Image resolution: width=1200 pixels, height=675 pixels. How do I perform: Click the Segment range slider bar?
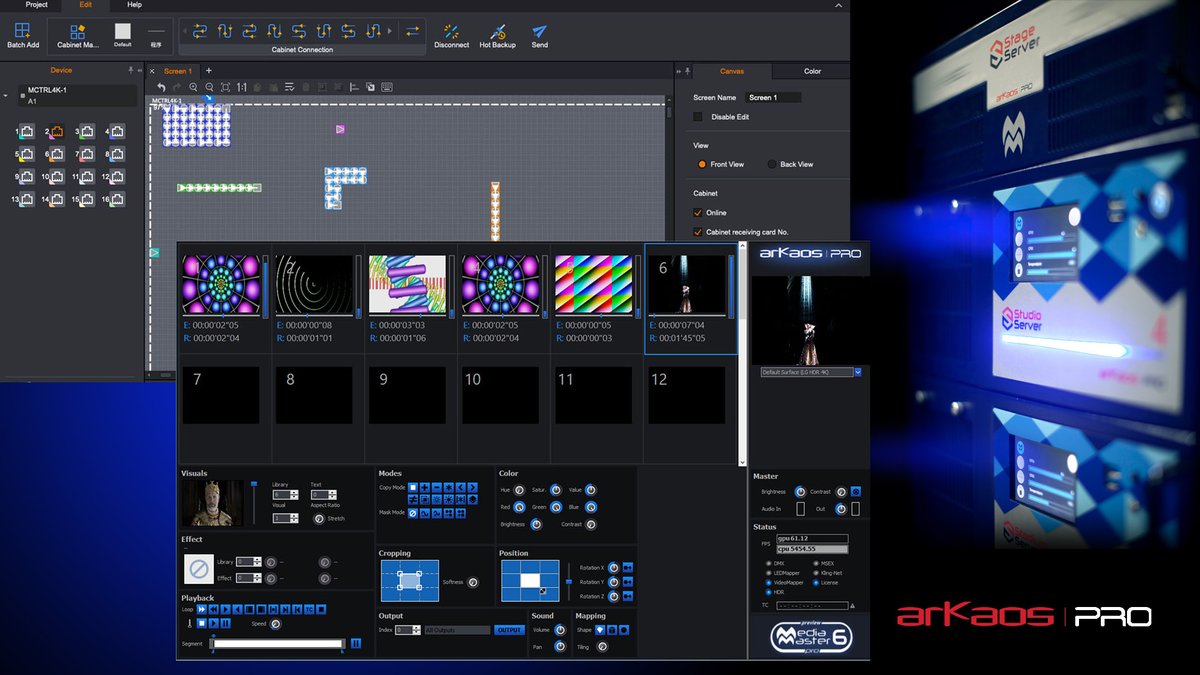(x=278, y=643)
